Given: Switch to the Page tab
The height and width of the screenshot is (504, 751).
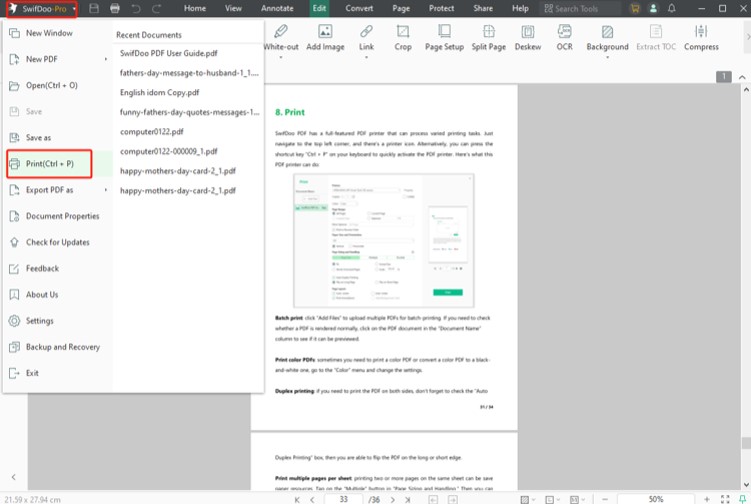Looking at the screenshot, I should coord(401,8).
